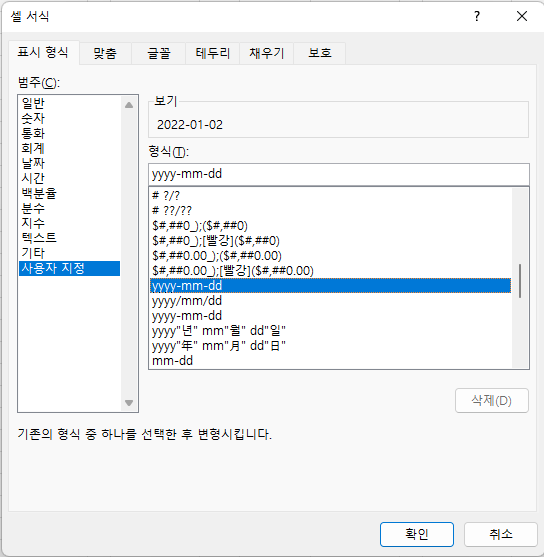Choose 통화 category

tap(69, 133)
